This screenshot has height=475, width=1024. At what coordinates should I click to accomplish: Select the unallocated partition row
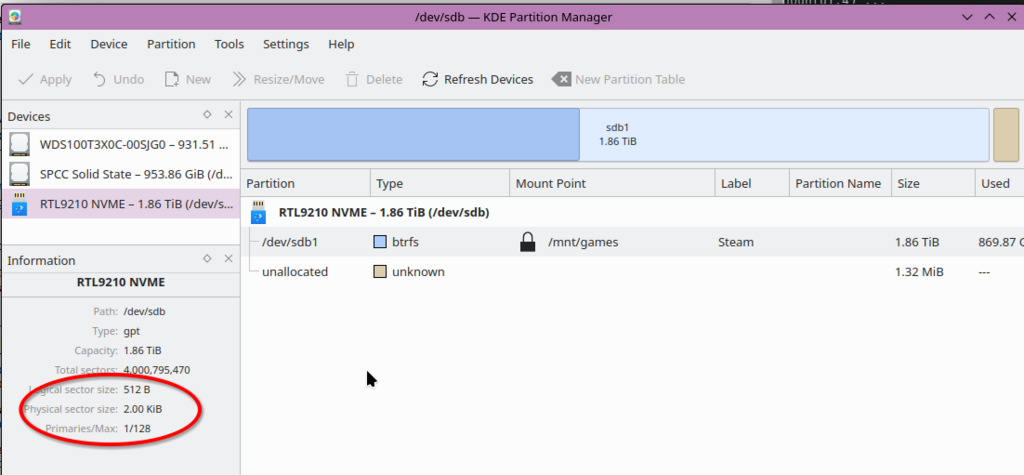pos(294,272)
